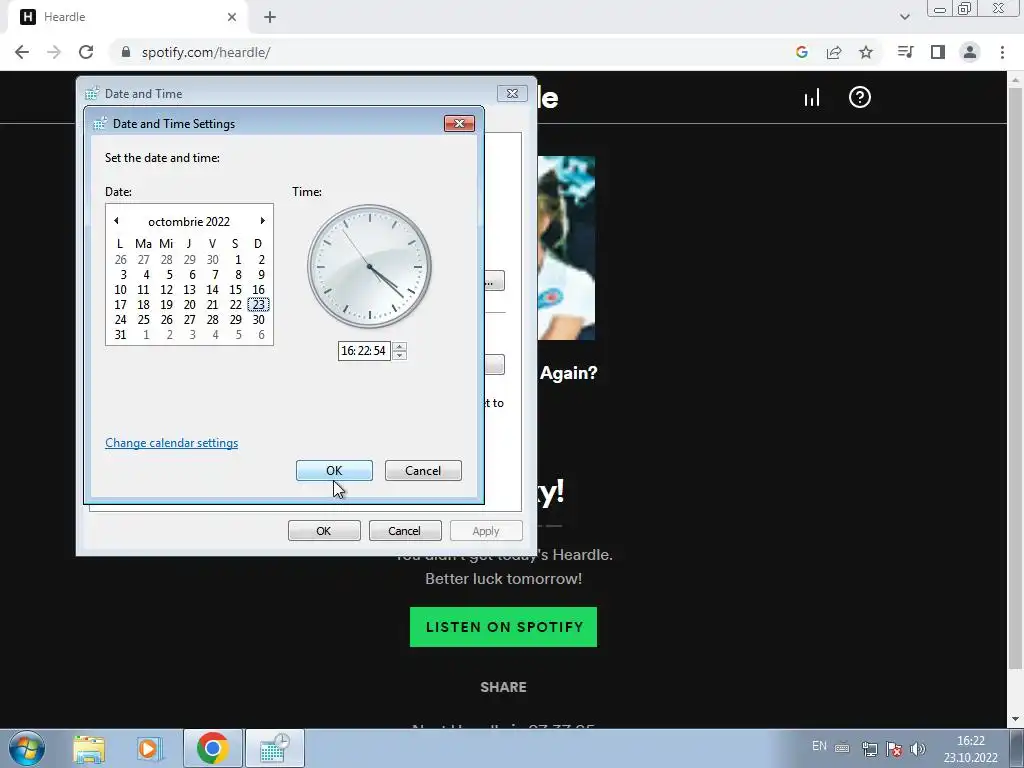
Task: Open the volume speaker tray icon
Action: (918, 748)
